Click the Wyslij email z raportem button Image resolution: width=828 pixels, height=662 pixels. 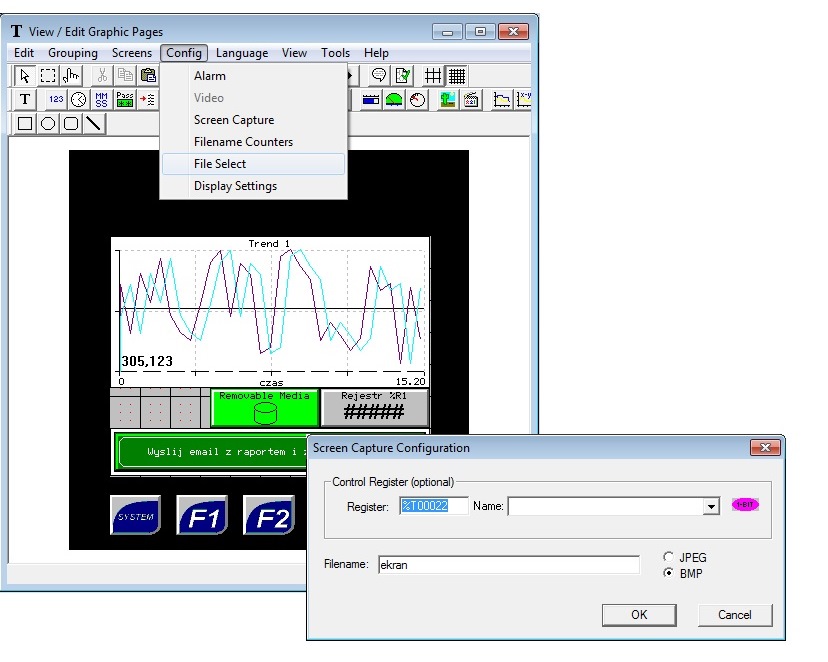[211, 452]
